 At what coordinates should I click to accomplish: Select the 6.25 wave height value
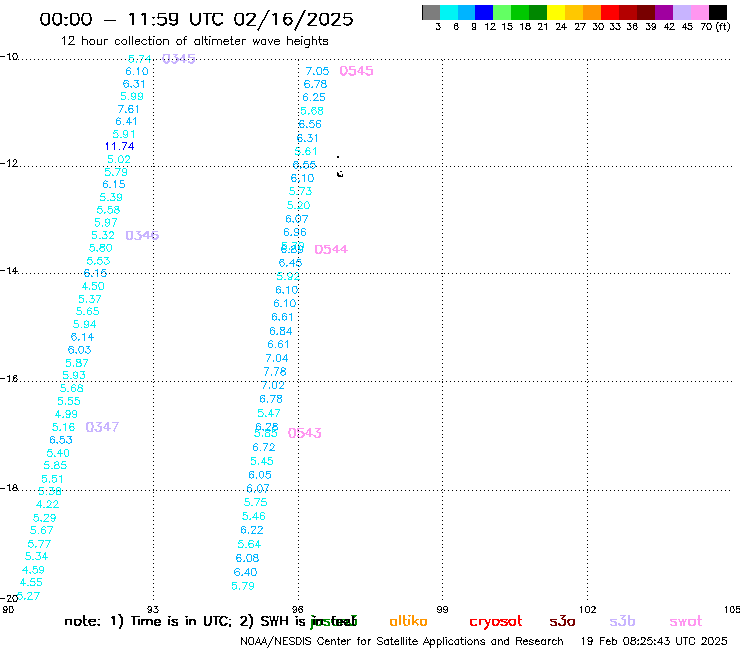tap(314, 97)
